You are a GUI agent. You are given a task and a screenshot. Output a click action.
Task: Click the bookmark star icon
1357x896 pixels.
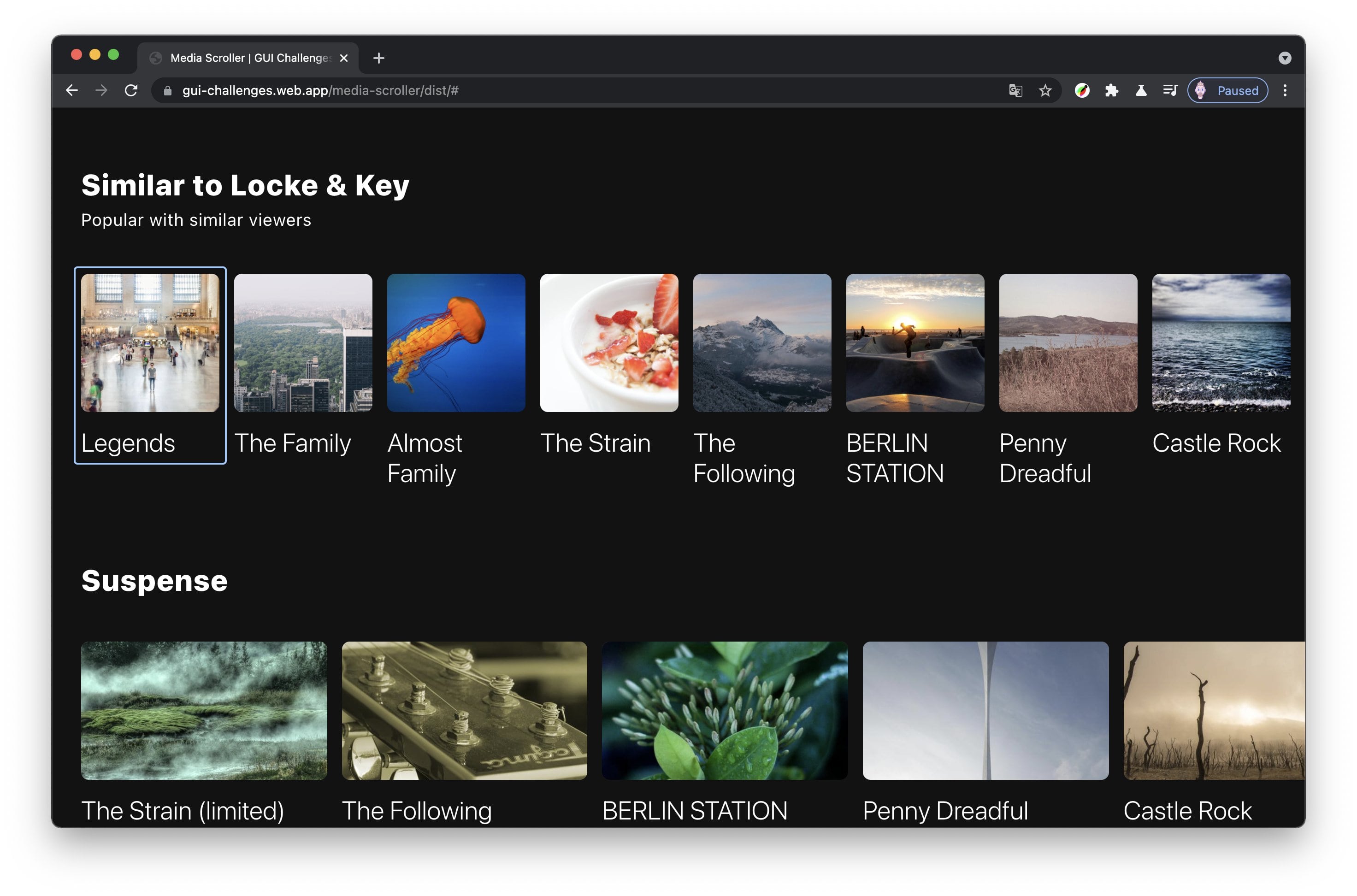click(1044, 91)
